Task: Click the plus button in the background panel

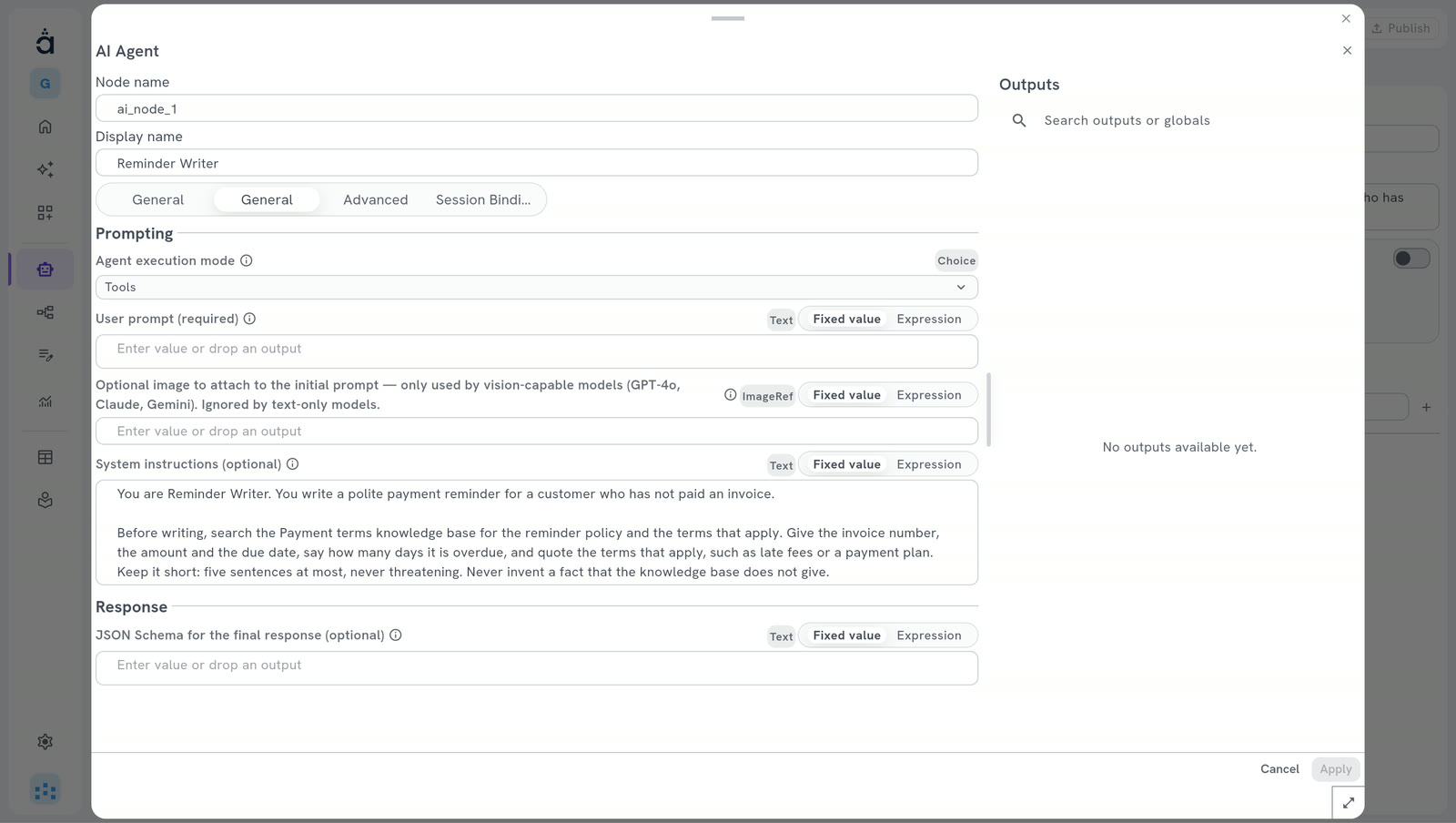Action: 1426,407
